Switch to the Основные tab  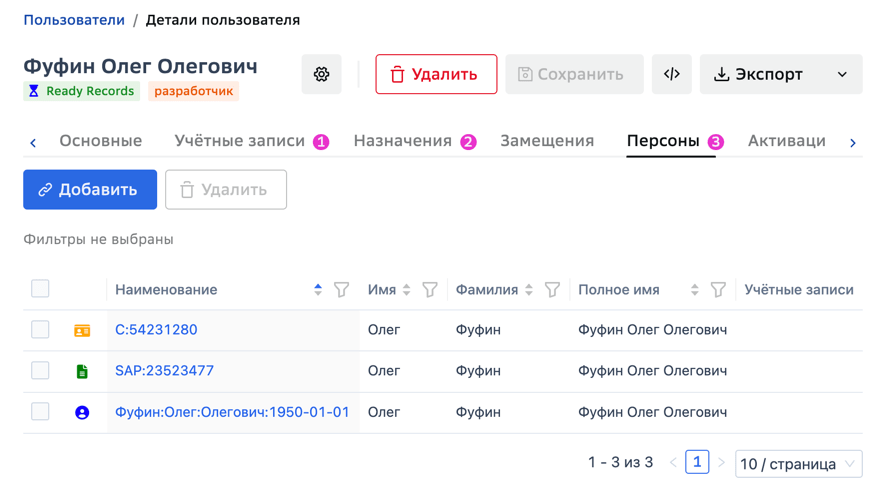[101, 141]
